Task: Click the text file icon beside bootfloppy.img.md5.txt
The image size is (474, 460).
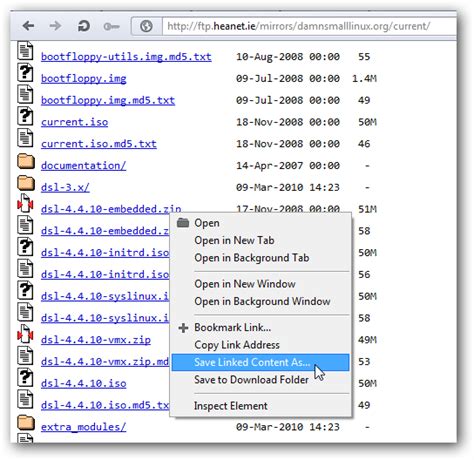Action: 25,94
